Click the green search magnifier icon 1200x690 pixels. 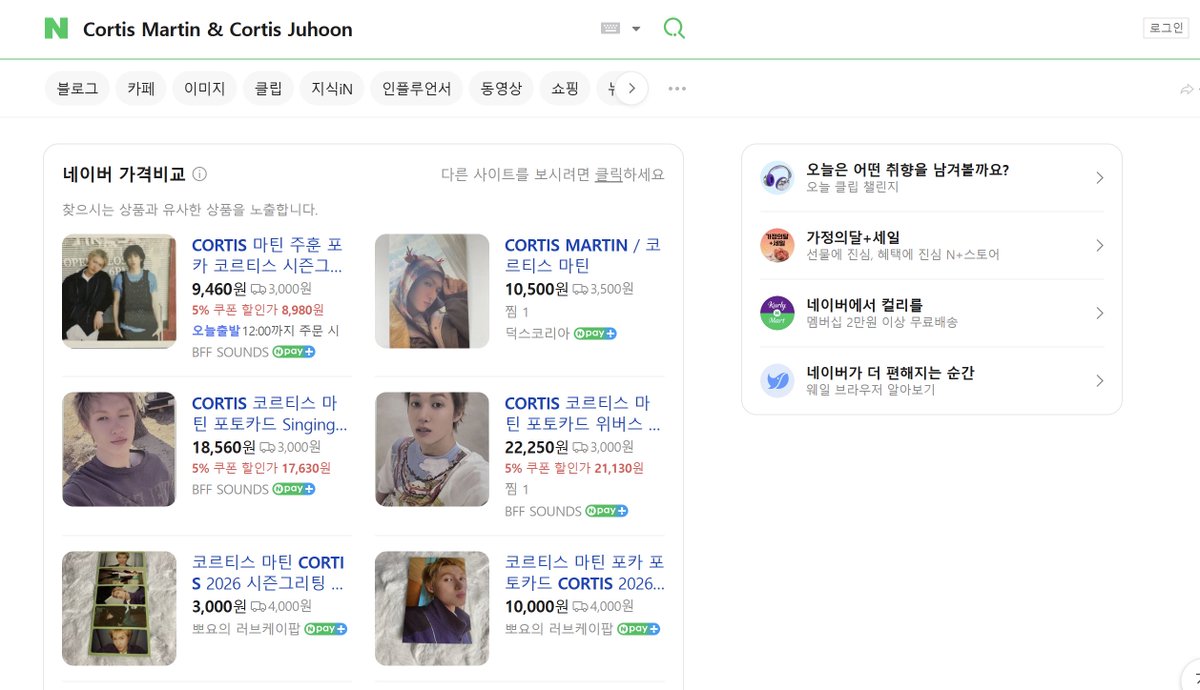[674, 29]
